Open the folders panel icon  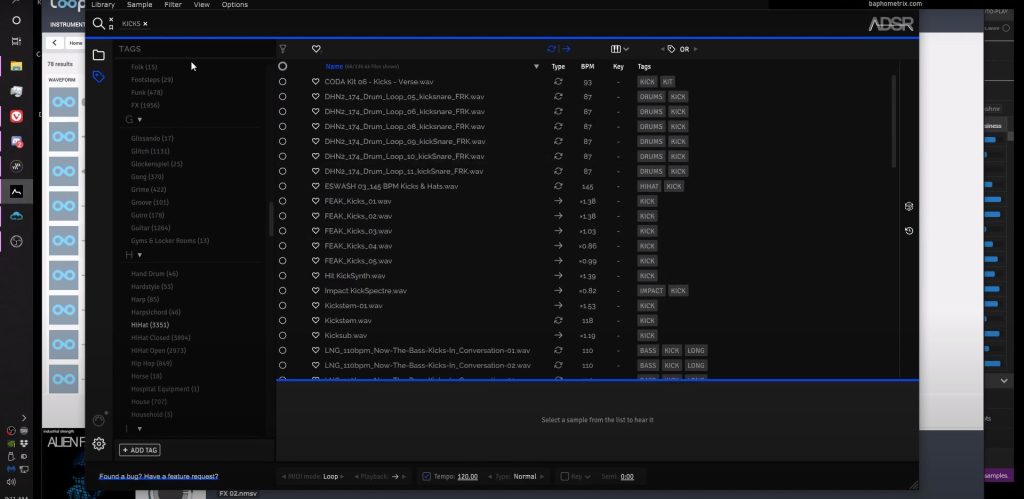pyautogui.click(x=99, y=55)
